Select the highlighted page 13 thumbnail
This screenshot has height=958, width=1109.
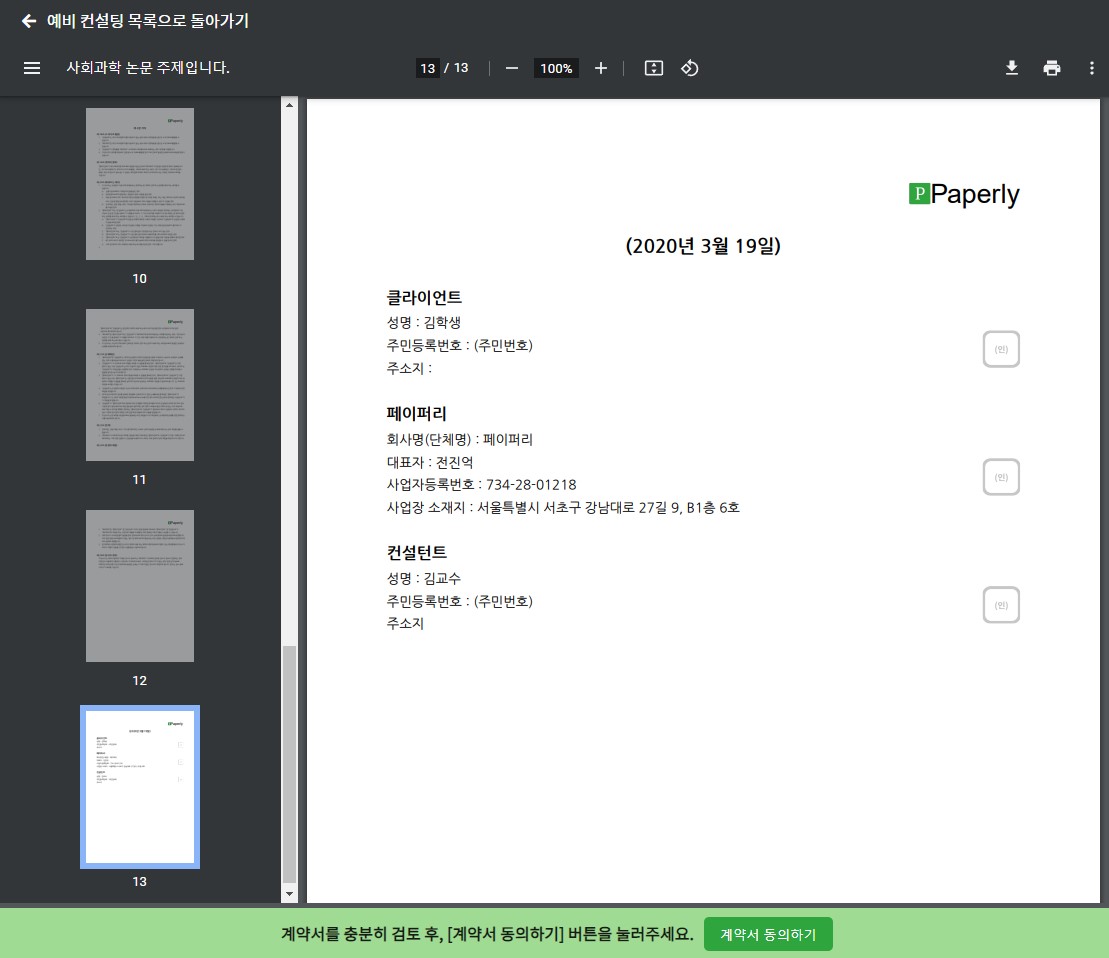click(140, 787)
